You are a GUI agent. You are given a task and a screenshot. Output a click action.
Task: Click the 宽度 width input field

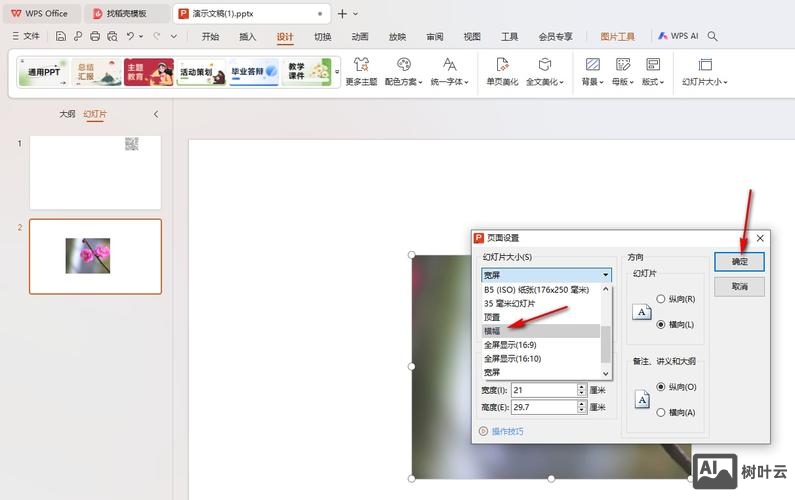click(544, 390)
